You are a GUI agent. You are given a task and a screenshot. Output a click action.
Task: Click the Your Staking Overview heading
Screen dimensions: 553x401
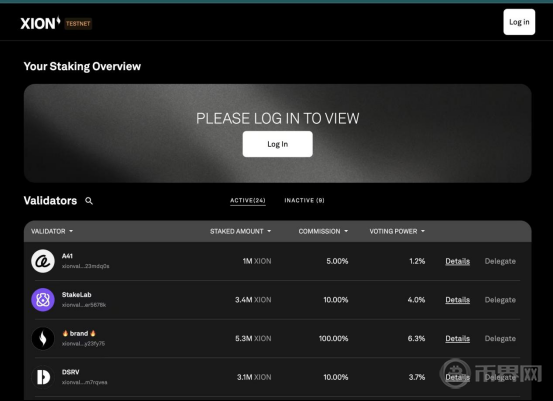(x=82, y=66)
